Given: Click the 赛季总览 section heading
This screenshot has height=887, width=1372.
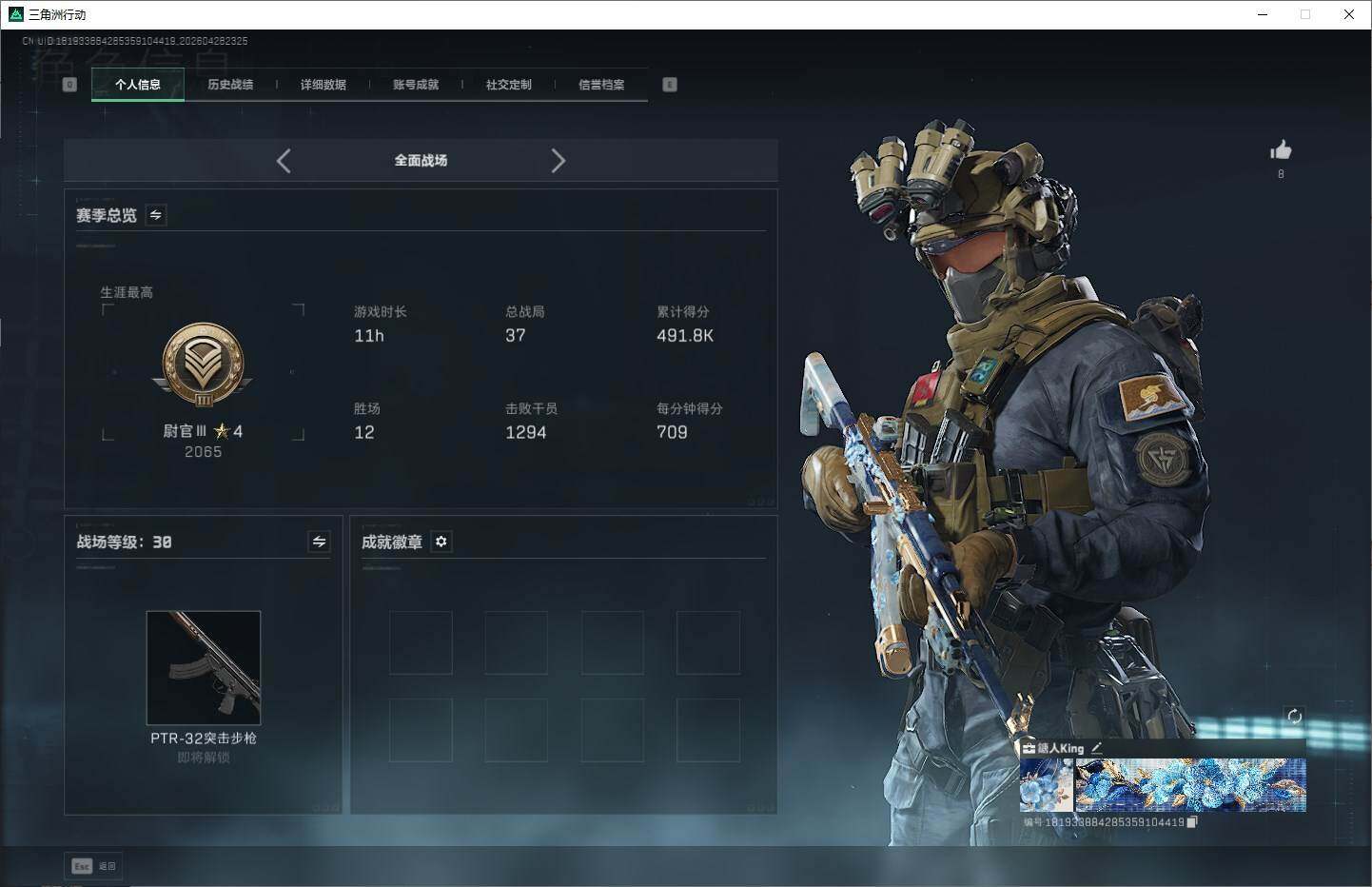Looking at the screenshot, I should coord(107,216).
